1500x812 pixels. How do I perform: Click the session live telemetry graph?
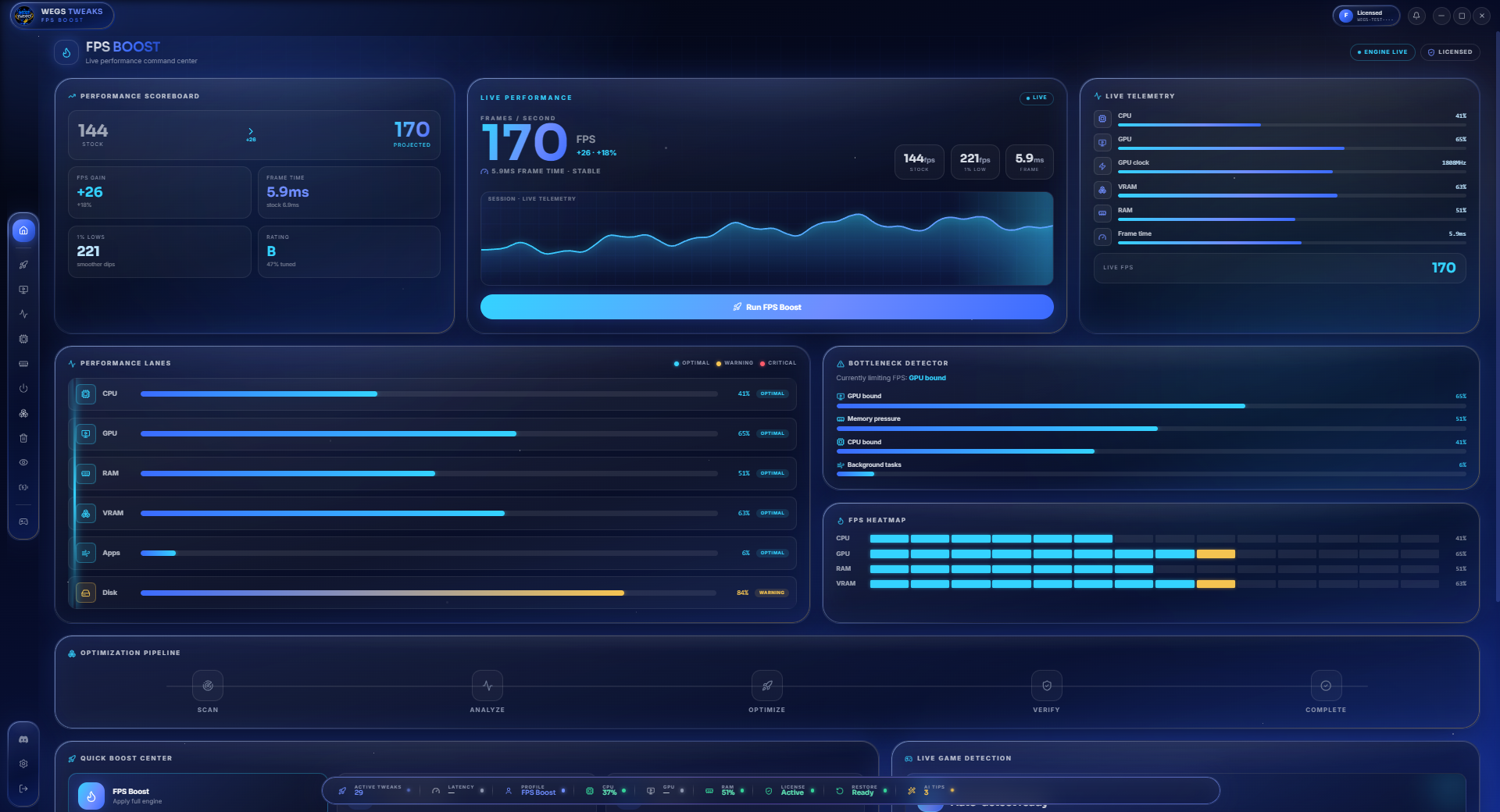767,238
